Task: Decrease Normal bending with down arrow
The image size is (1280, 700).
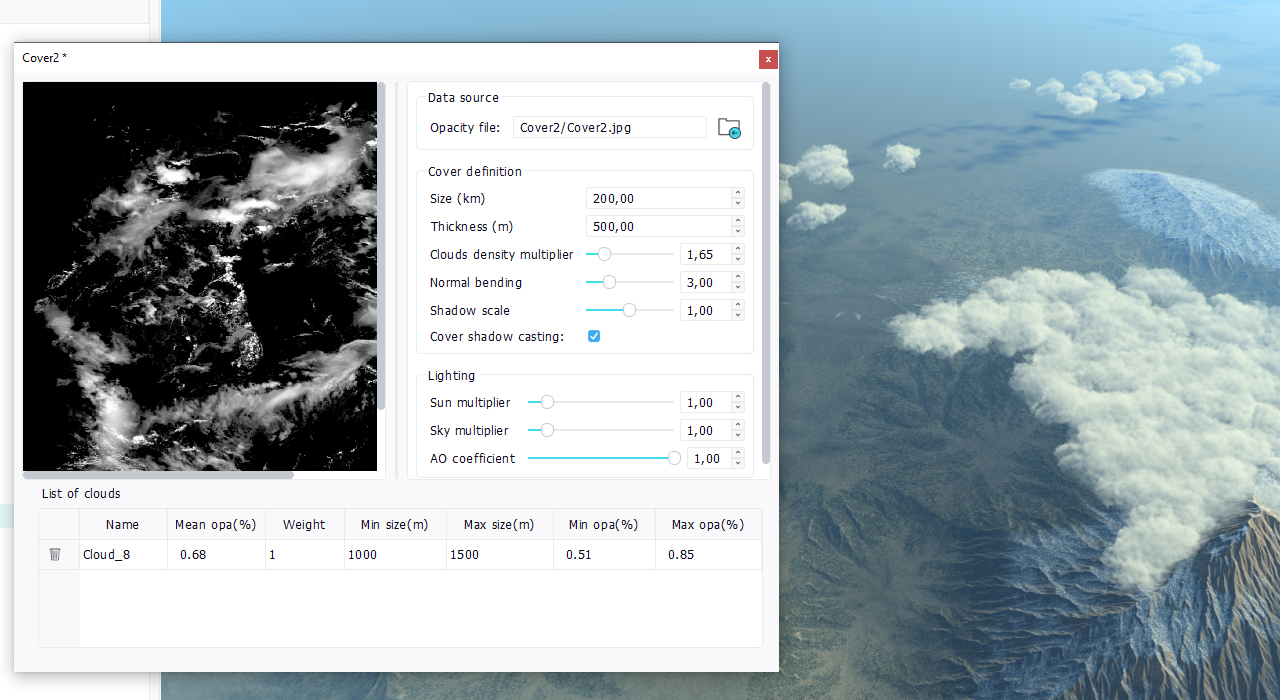Action: pos(738,287)
